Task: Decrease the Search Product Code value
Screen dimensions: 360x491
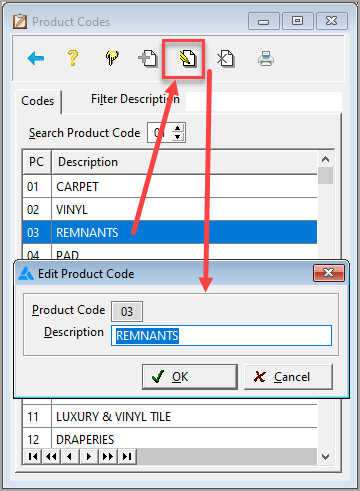Action: pyautogui.click(x=178, y=137)
